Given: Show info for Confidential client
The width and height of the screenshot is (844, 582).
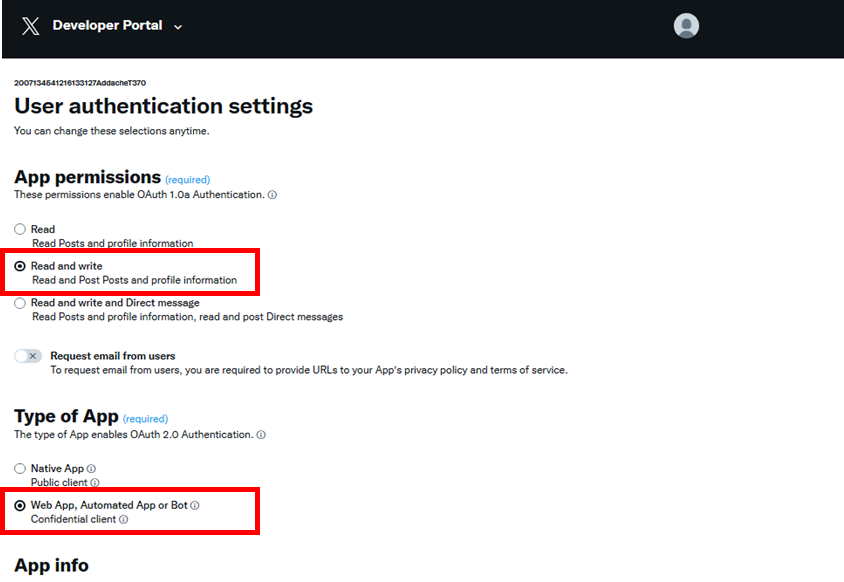Looking at the screenshot, I should [x=123, y=520].
